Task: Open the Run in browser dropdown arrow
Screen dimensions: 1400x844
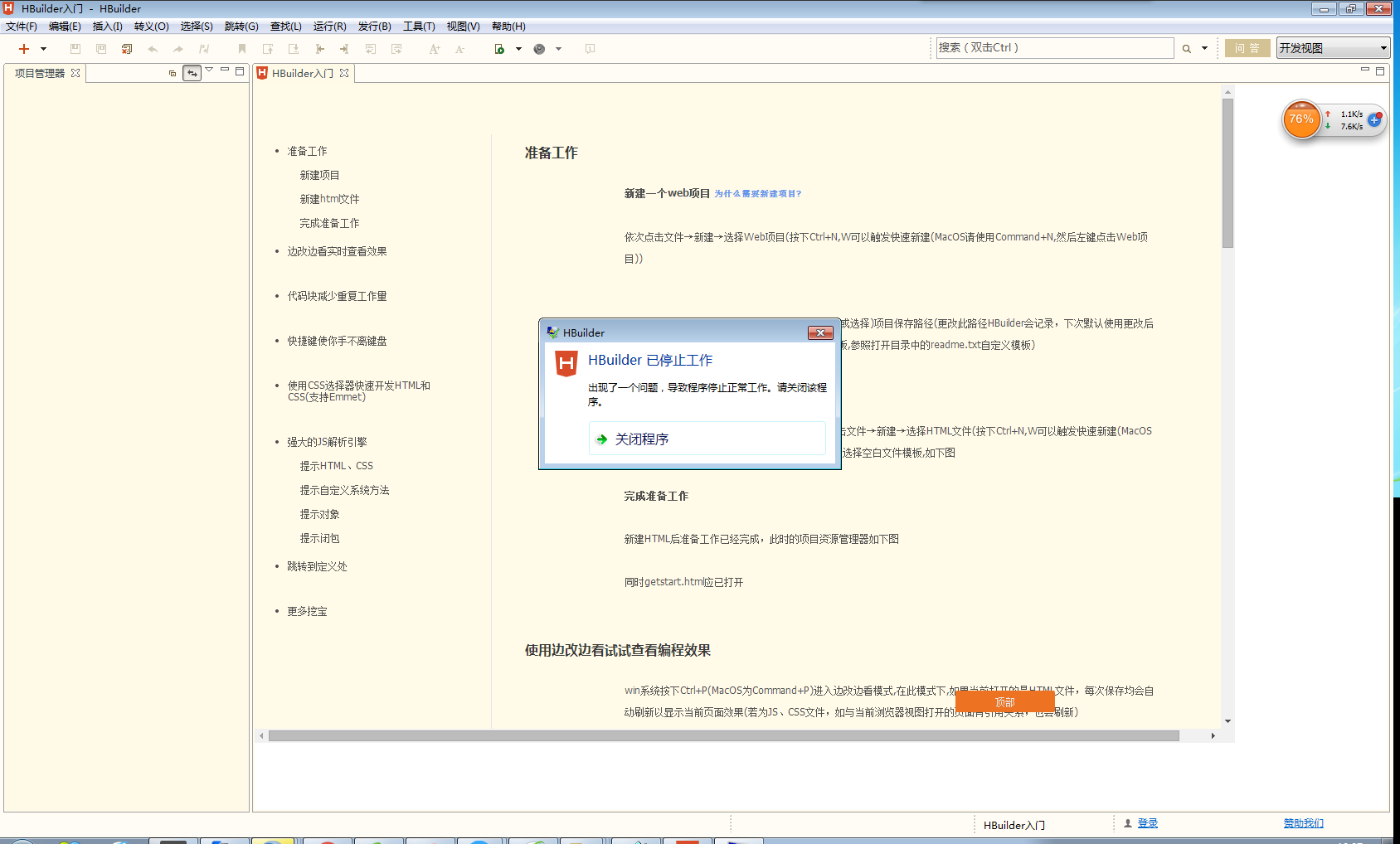Action: (x=519, y=49)
